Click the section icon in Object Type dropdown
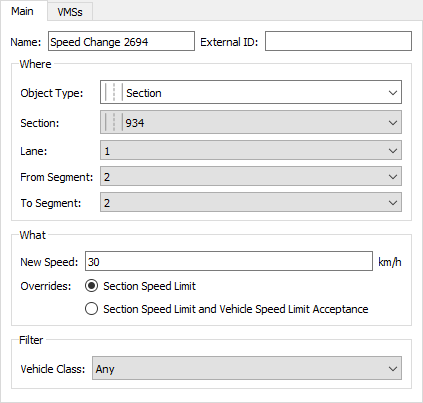Viewport: 423px width, 403px height. tap(114, 92)
